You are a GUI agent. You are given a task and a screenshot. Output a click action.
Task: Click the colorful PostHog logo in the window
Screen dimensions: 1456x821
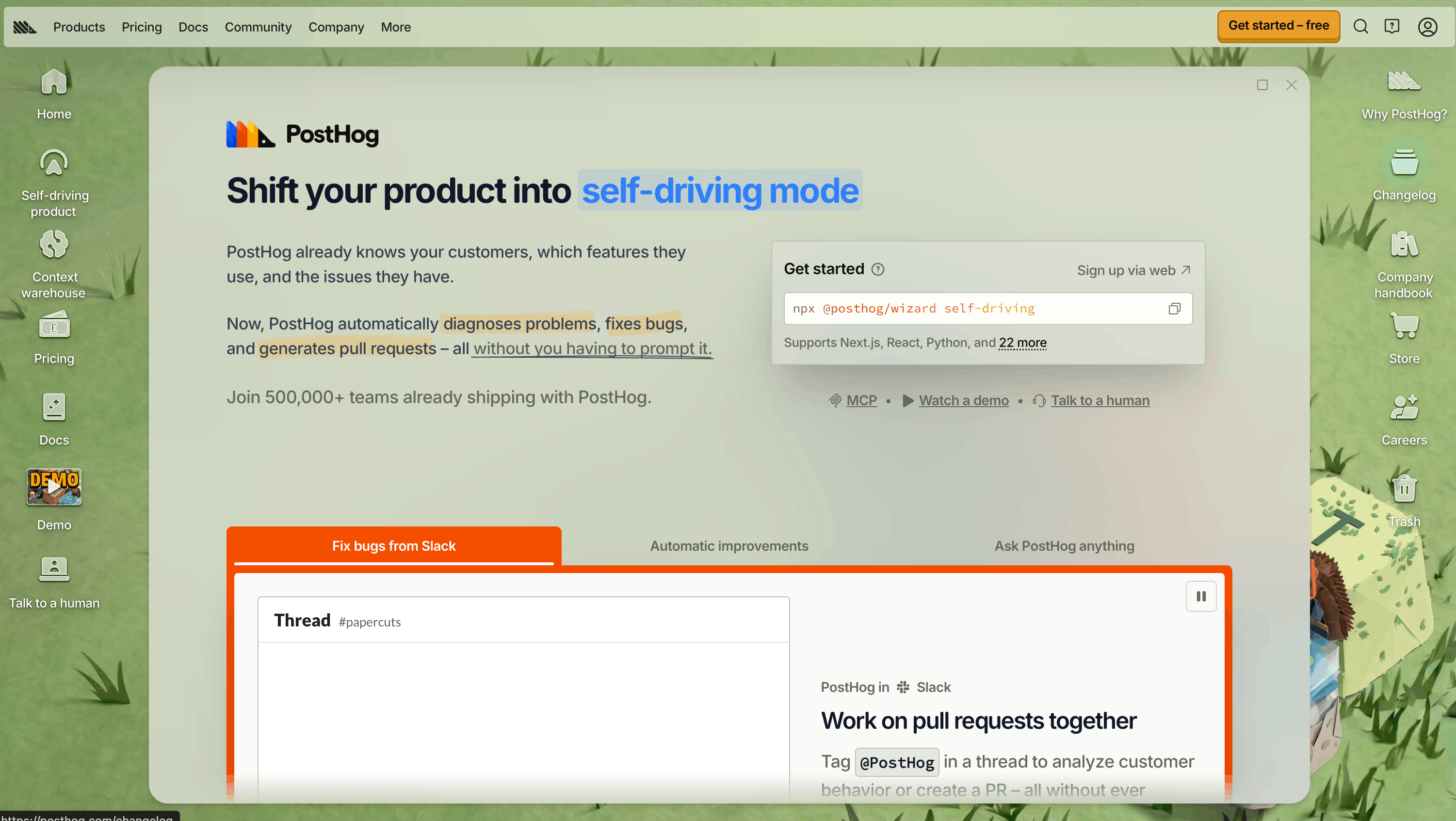click(303, 134)
